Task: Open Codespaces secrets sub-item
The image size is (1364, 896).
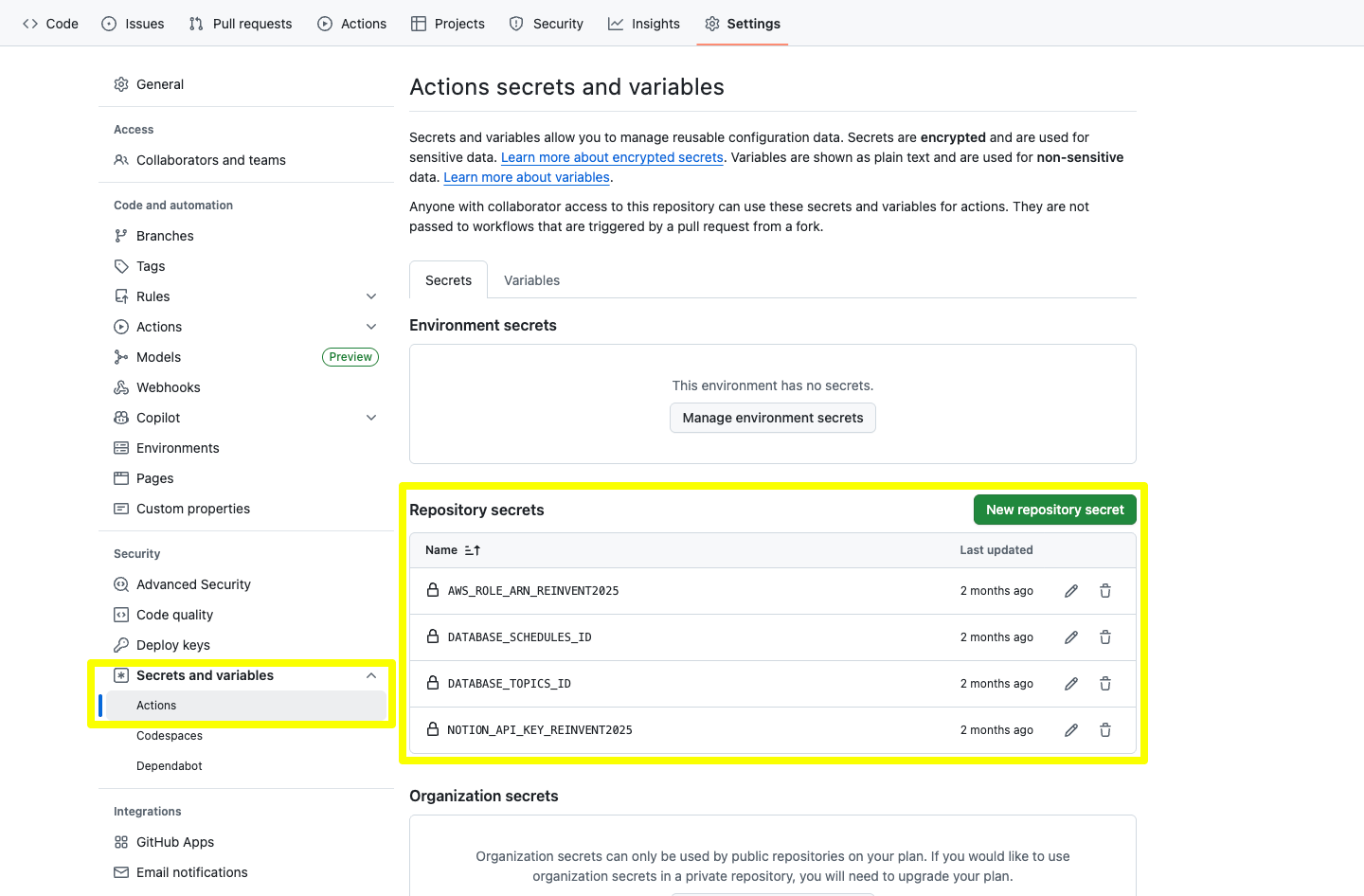Action: tap(170, 736)
